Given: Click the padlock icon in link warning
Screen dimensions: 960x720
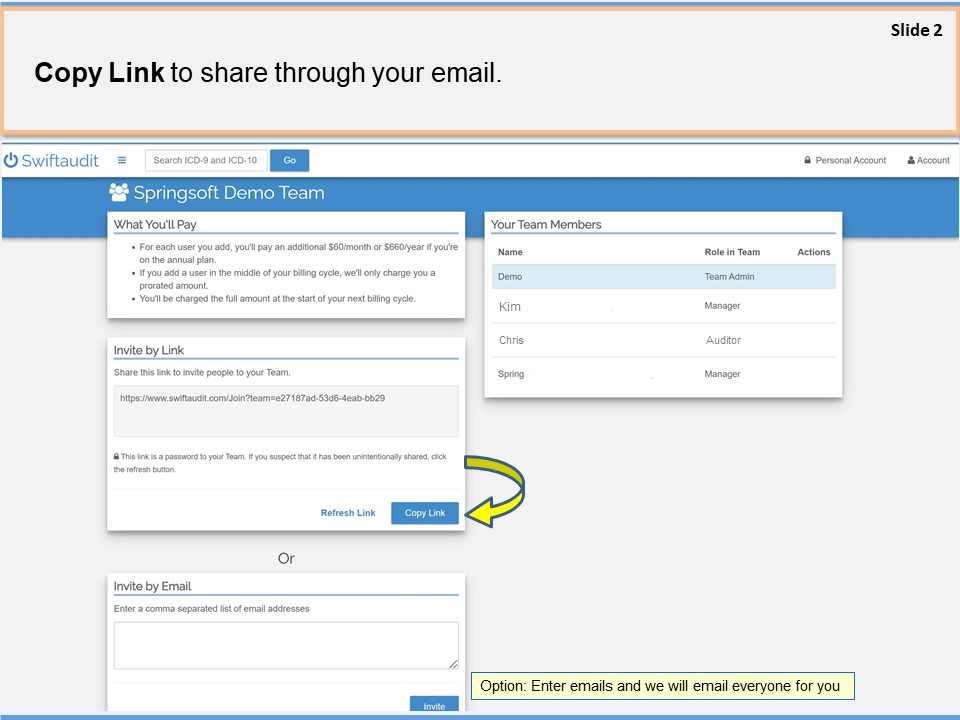Looking at the screenshot, I should point(117,457).
